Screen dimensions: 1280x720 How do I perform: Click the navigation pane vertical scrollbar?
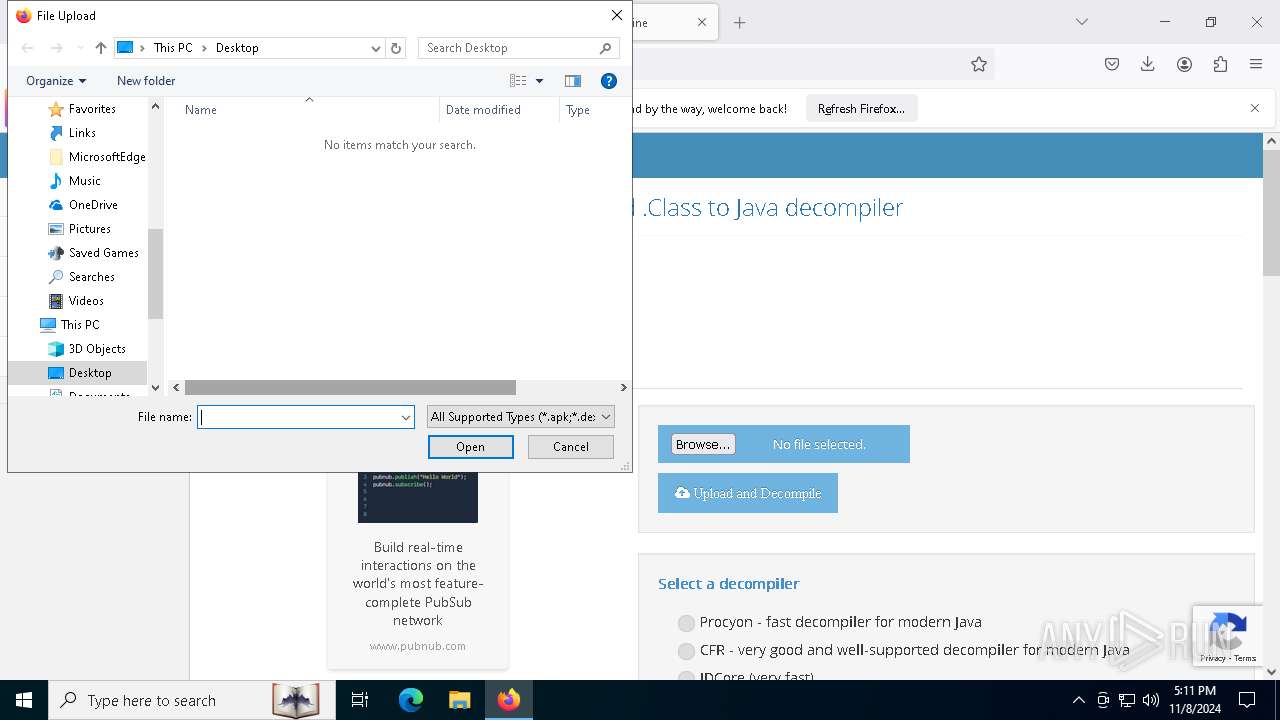(155, 274)
